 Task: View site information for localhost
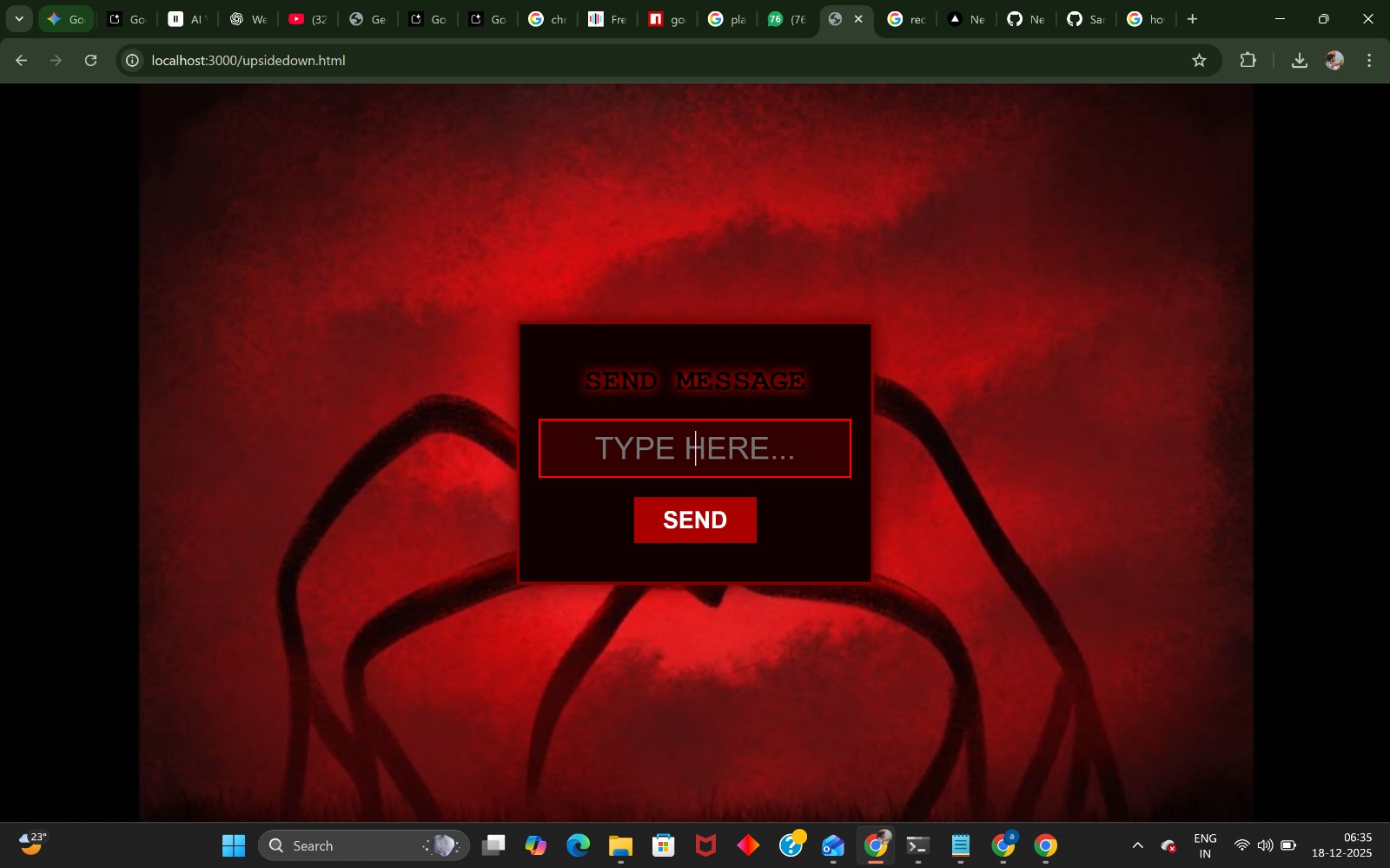pos(132,60)
